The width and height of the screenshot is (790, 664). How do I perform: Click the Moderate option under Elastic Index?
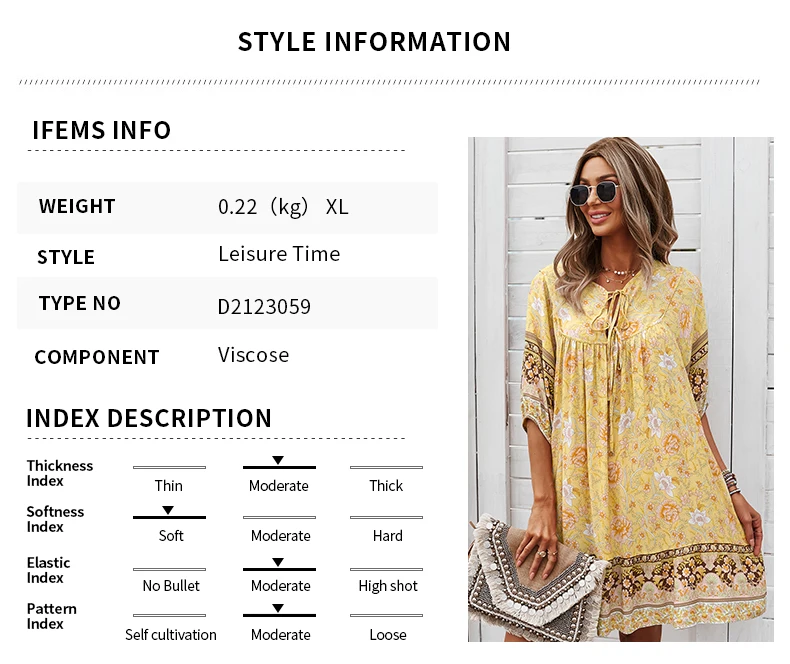tap(281, 586)
